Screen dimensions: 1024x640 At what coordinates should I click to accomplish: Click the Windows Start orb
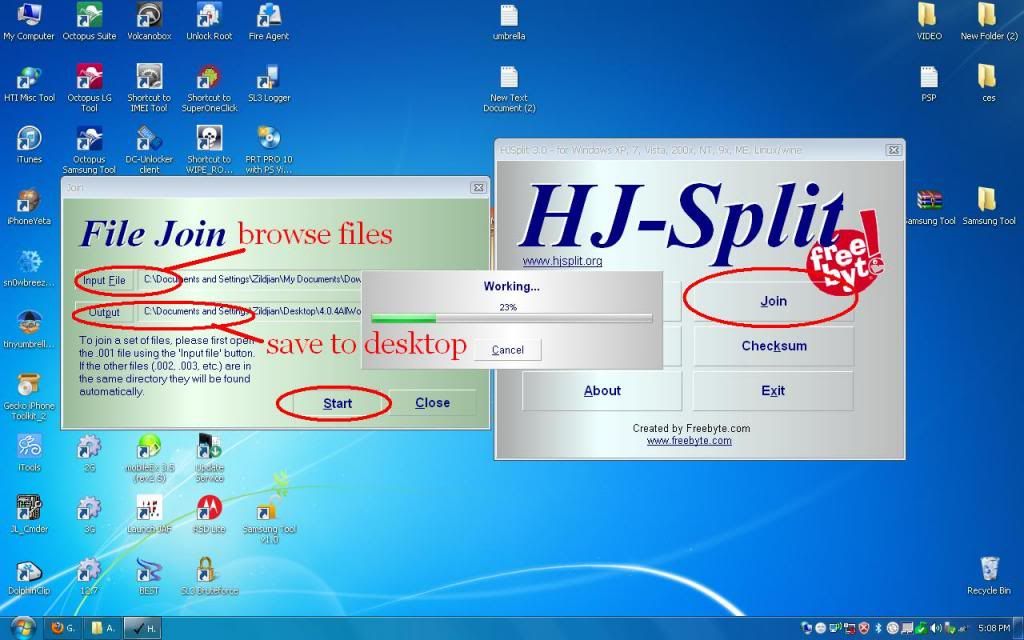click(x=22, y=627)
